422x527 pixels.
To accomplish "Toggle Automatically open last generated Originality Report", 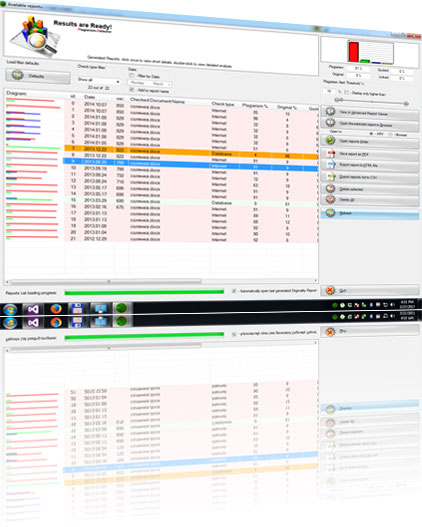I will click(234, 291).
